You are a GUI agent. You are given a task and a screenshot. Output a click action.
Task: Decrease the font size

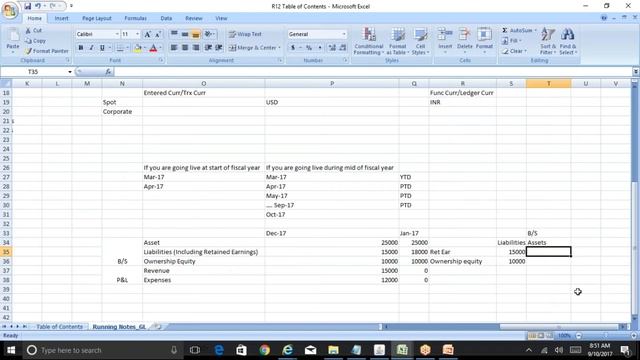pyautogui.click(x=158, y=34)
